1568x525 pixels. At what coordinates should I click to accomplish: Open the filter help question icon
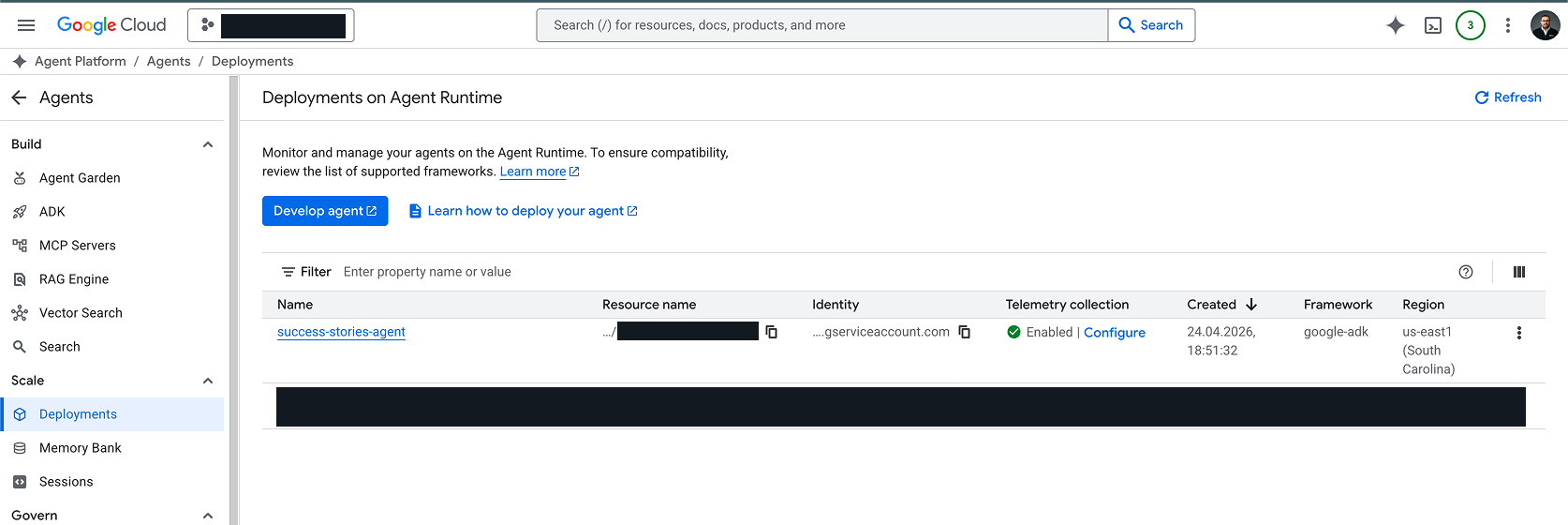(x=1466, y=272)
